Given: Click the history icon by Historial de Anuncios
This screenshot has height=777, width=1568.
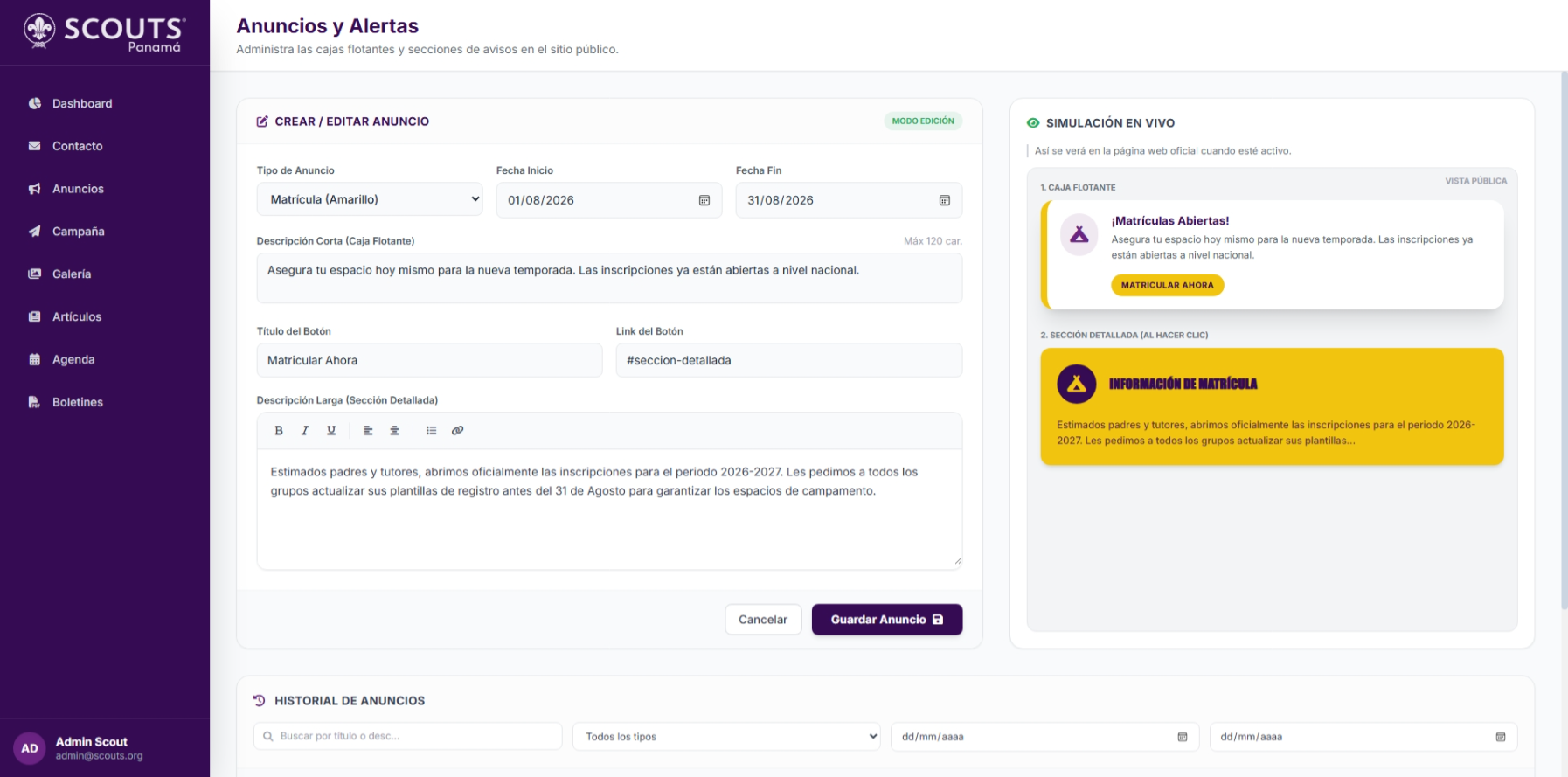Looking at the screenshot, I should [x=259, y=701].
